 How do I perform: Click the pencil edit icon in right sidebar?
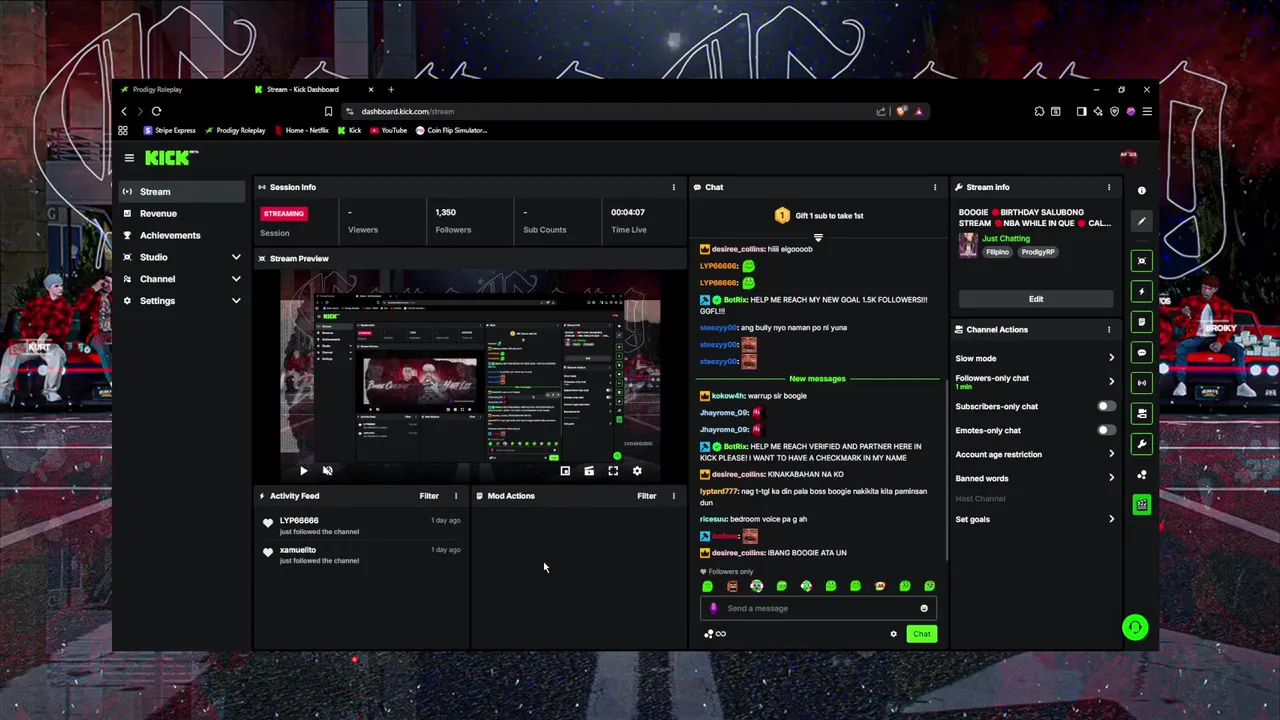(1142, 221)
